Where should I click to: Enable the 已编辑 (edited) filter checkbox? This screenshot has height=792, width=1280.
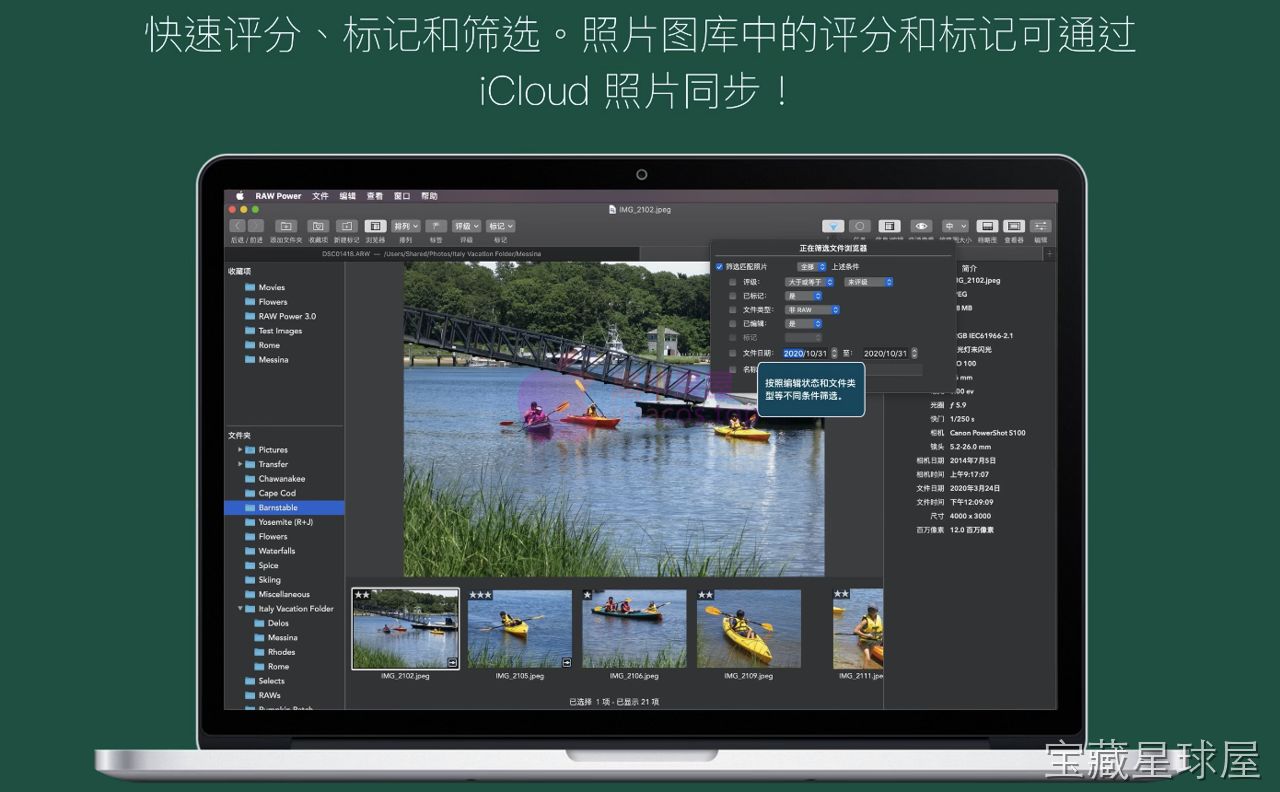(x=733, y=324)
